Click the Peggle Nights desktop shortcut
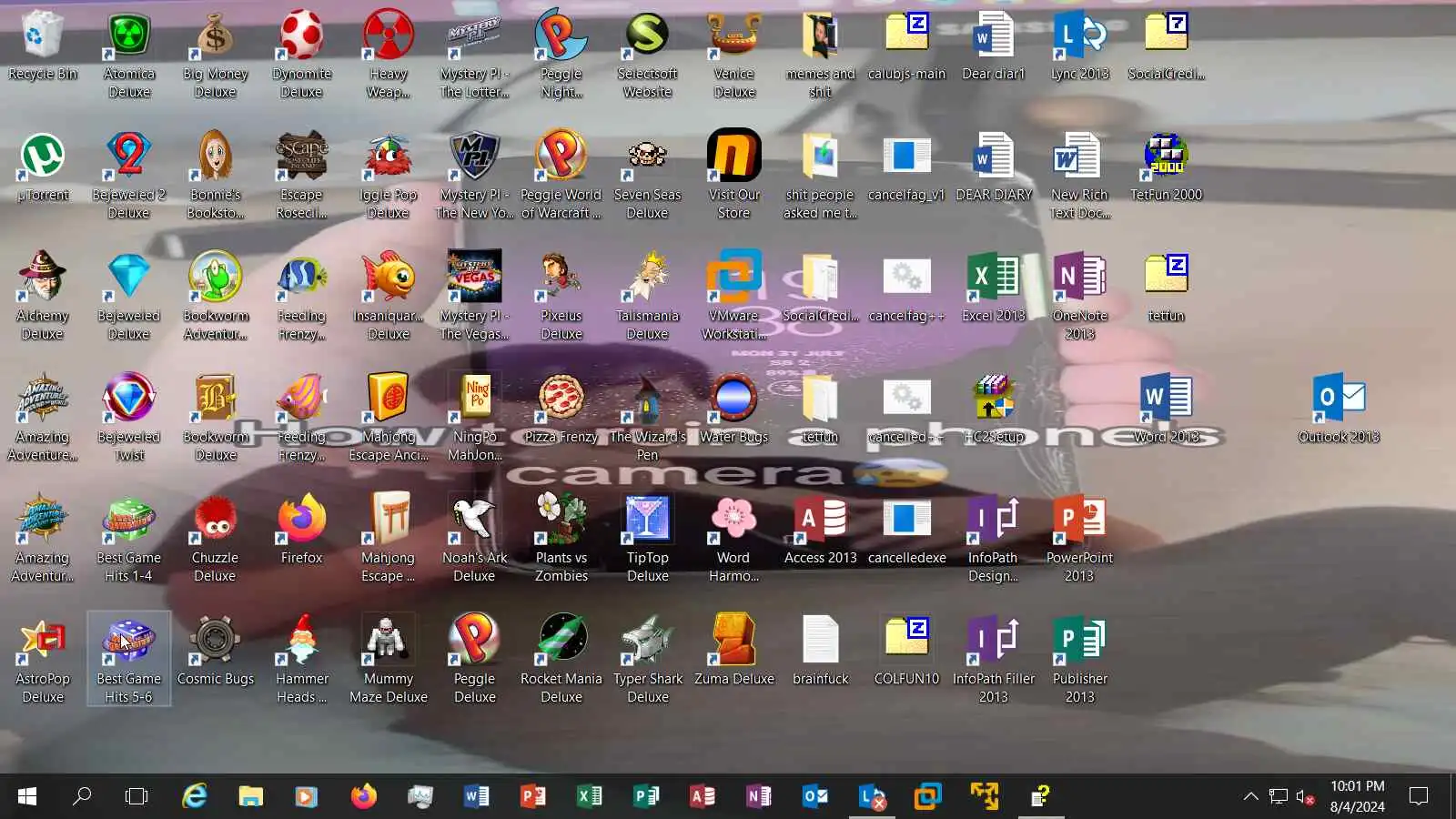The width and height of the screenshot is (1456, 819). tap(561, 55)
